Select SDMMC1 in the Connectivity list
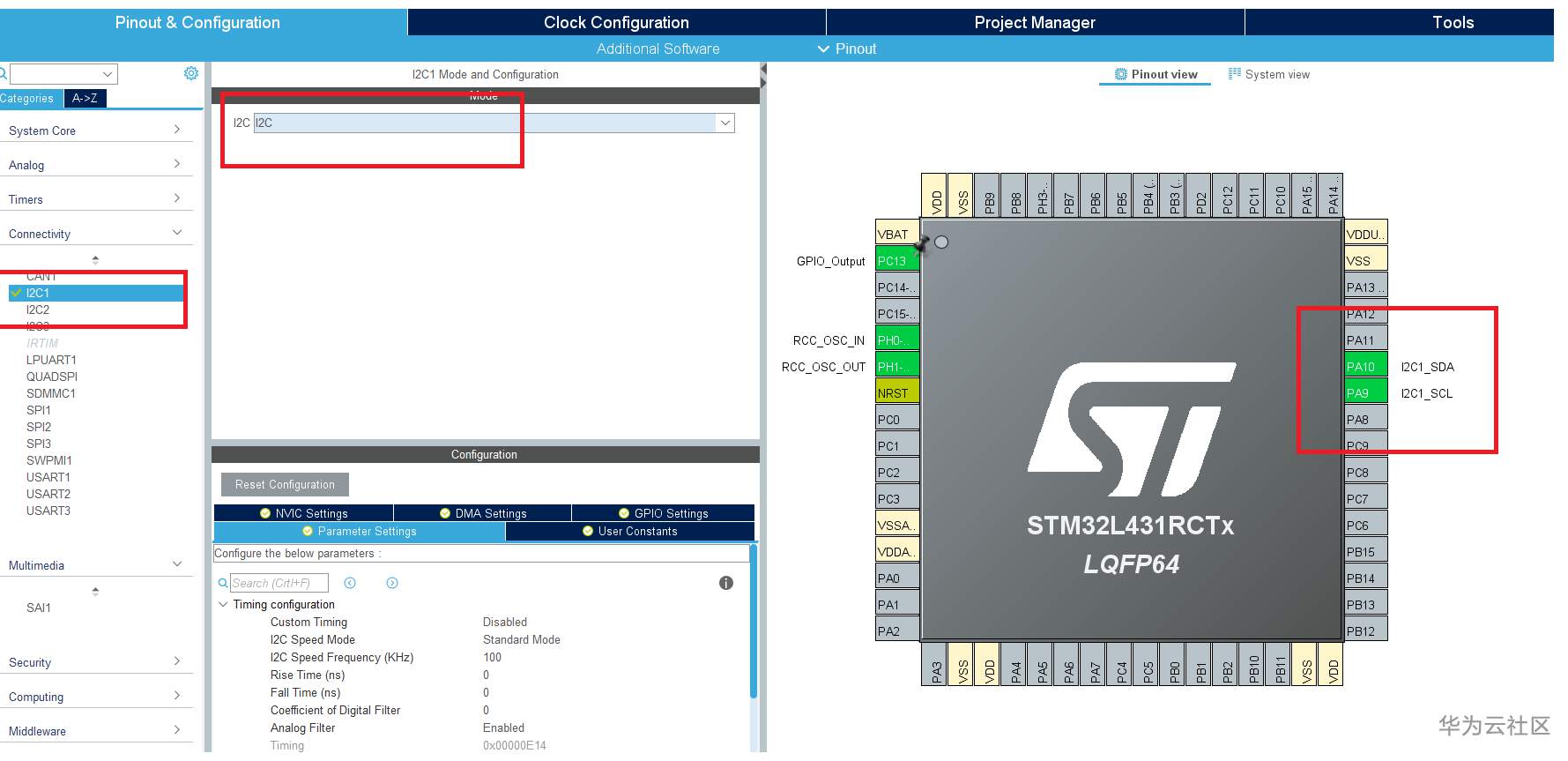This screenshot has height=761, width=1568. point(51,393)
